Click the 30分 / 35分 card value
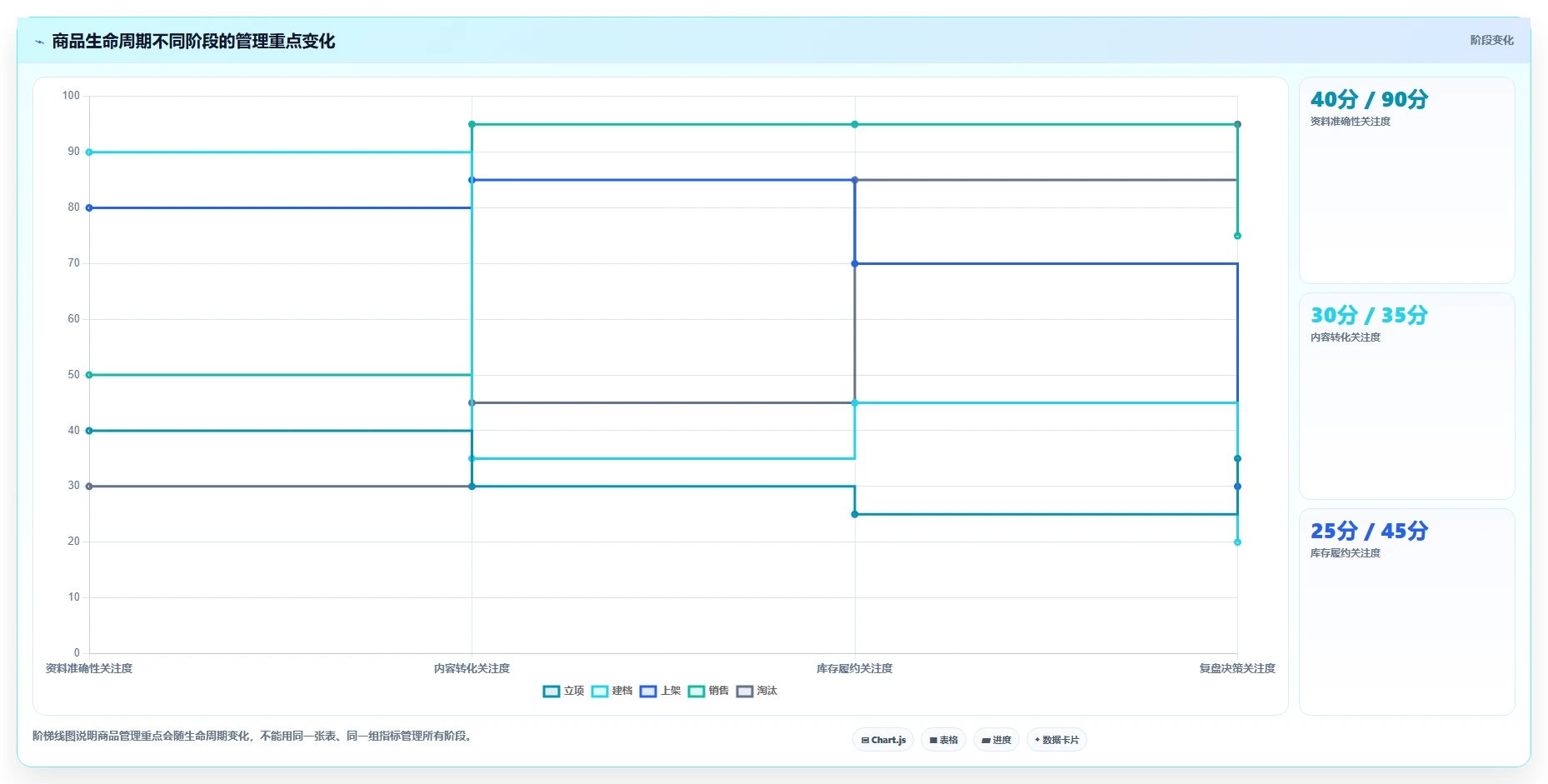The height and width of the screenshot is (784, 1548). pyautogui.click(x=1369, y=316)
